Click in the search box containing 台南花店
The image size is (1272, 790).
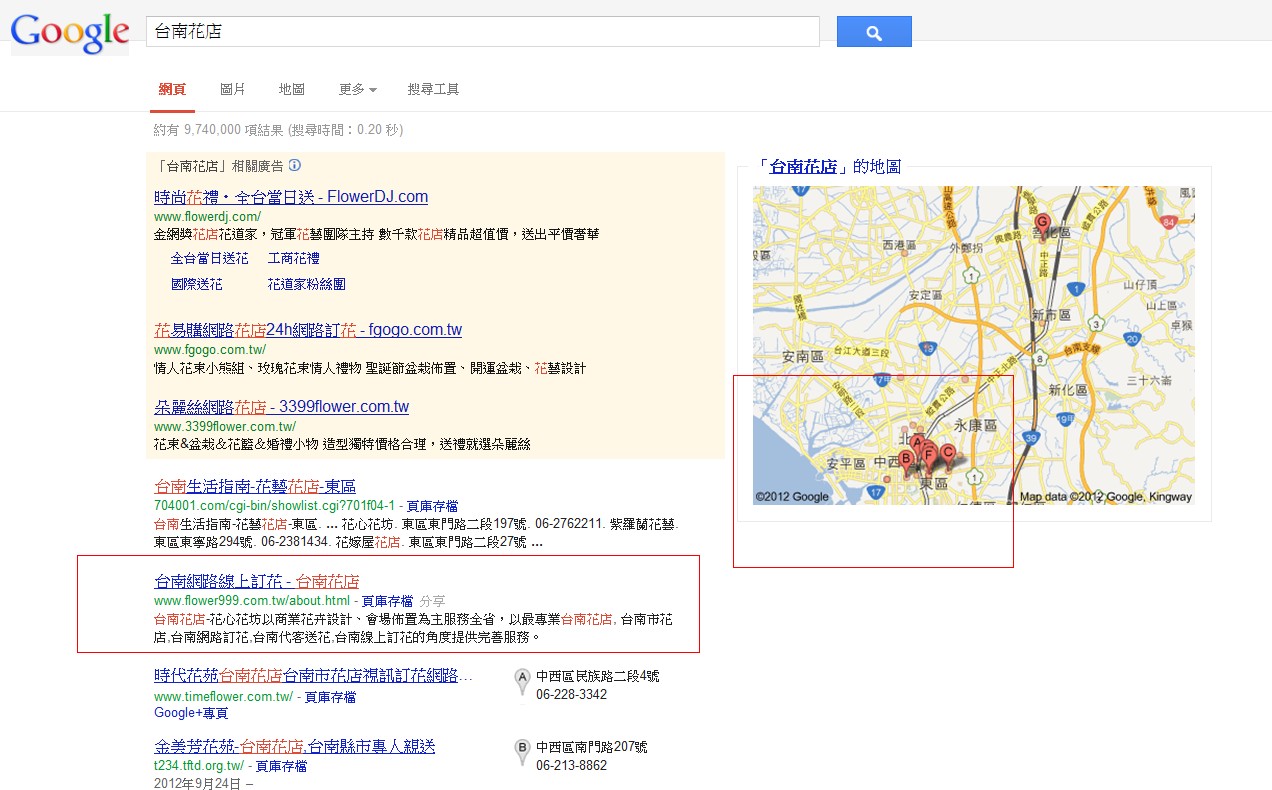pyautogui.click(x=482, y=32)
